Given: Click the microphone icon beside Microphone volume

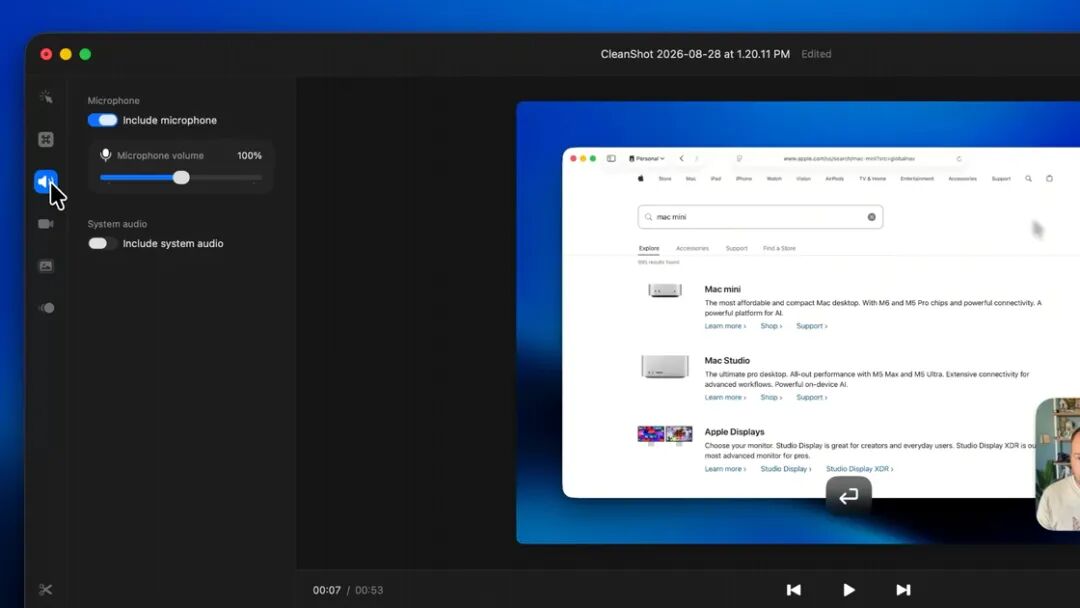Looking at the screenshot, I should (105, 155).
